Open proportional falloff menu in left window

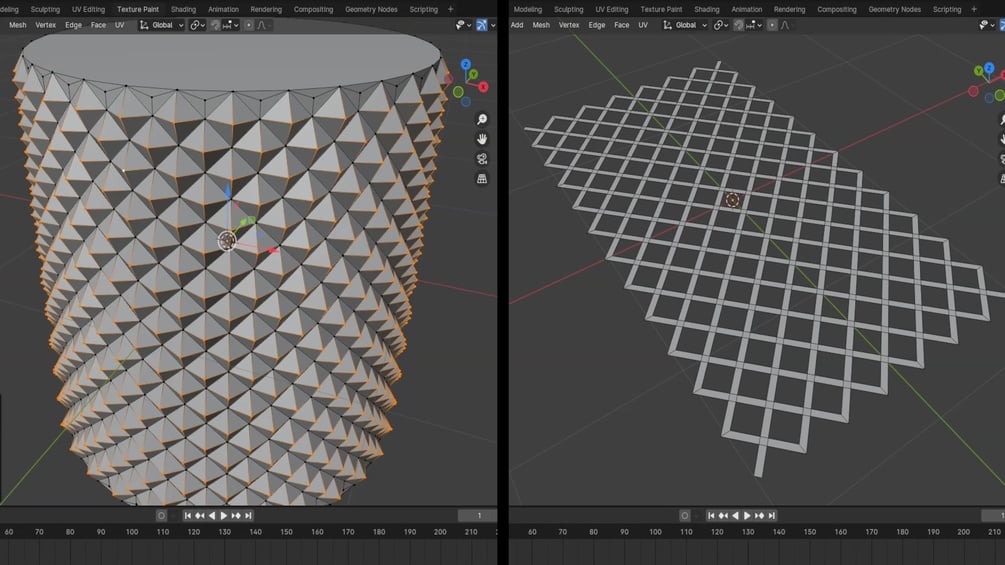[263, 25]
